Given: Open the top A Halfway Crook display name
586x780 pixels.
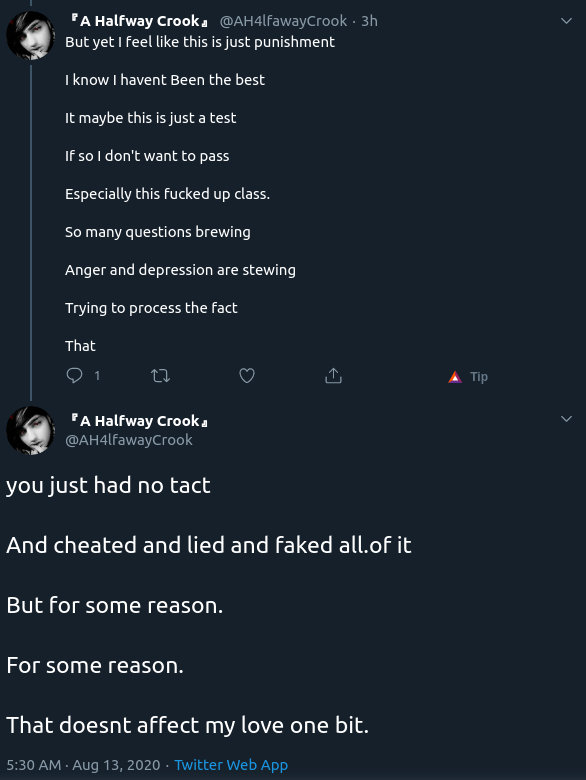Looking at the screenshot, I should tap(139, 21).
